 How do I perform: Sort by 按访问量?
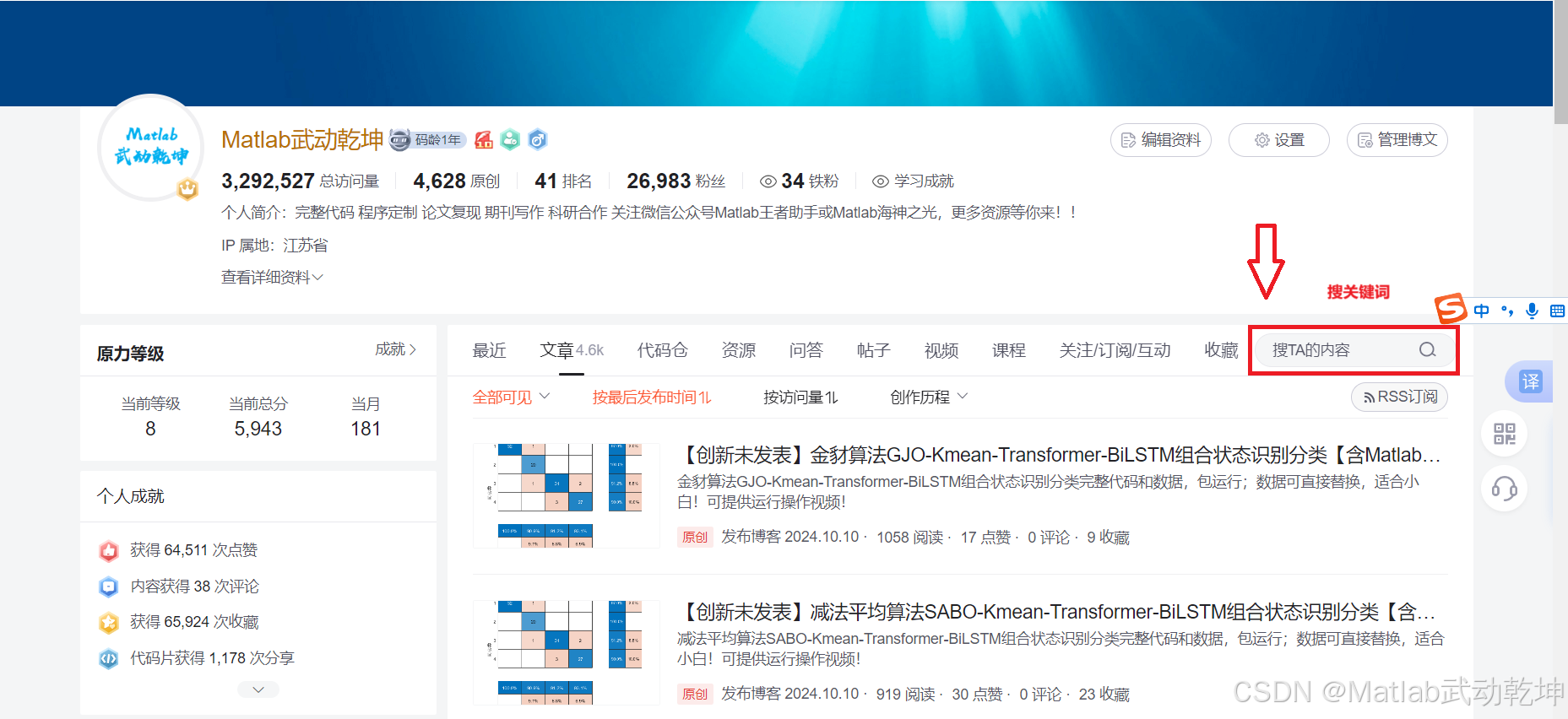(x=800, y=397)
